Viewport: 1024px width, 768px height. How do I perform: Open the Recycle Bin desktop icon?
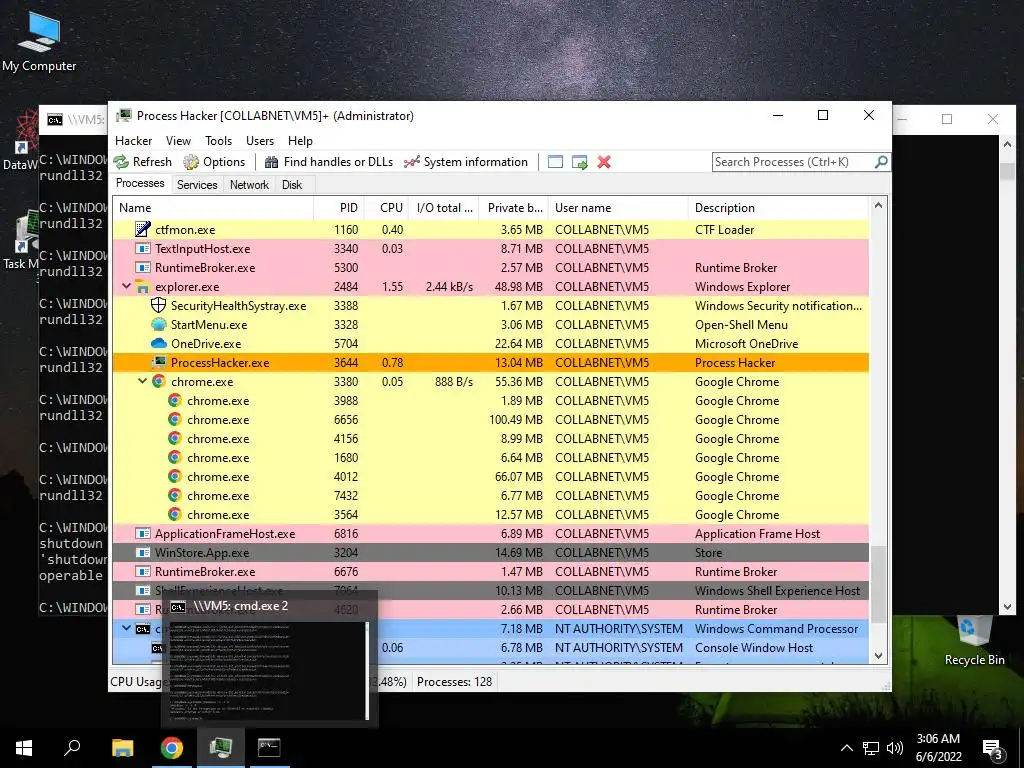tap(974, 641)
